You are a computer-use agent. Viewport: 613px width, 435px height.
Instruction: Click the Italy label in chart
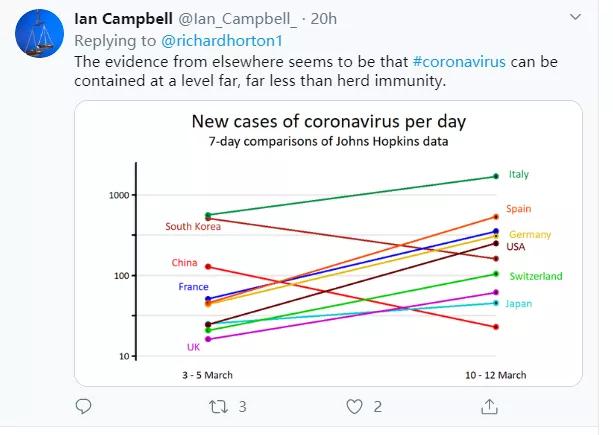point(518,174)
